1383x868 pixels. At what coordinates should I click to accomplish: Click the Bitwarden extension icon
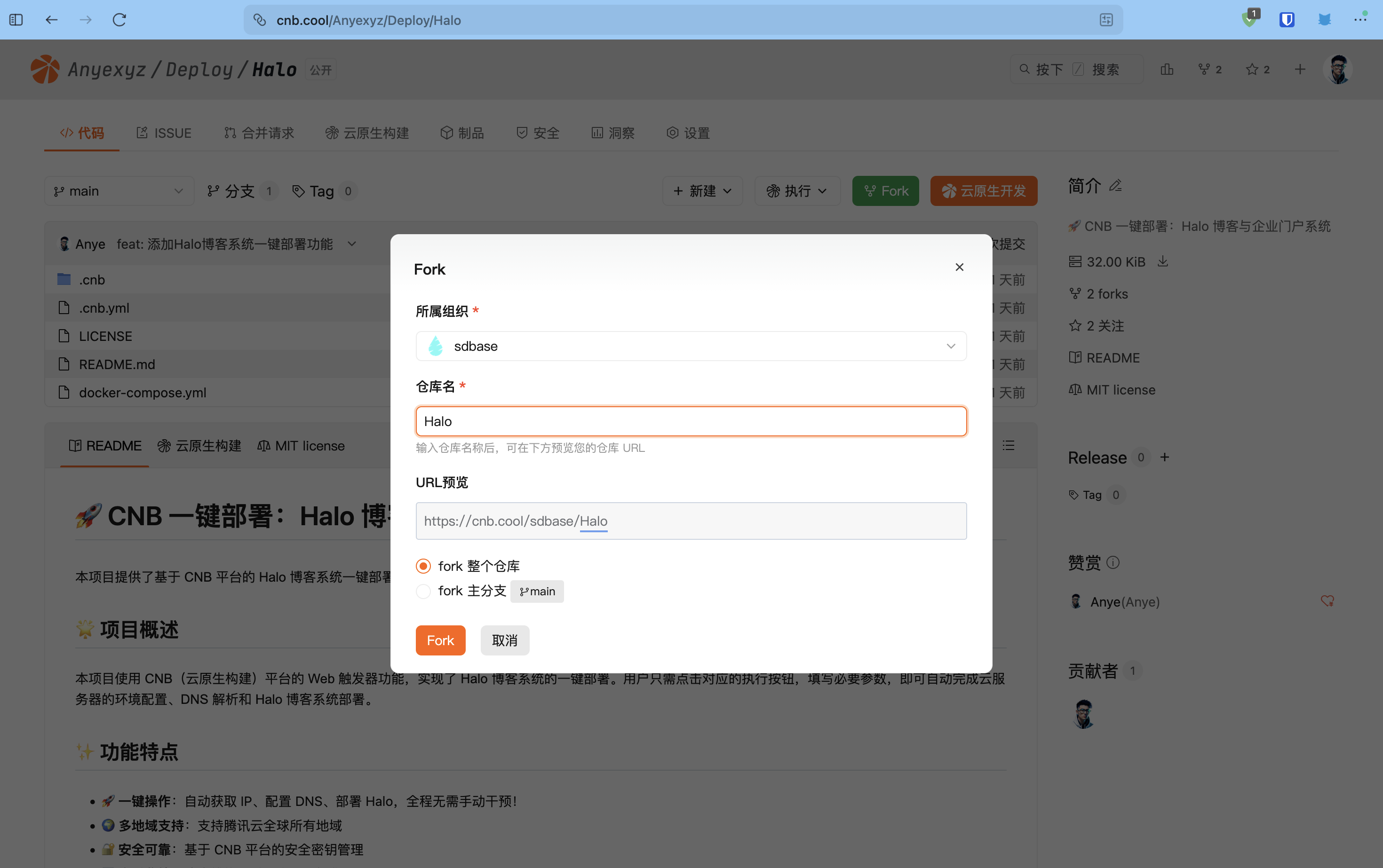(1287, 20)
